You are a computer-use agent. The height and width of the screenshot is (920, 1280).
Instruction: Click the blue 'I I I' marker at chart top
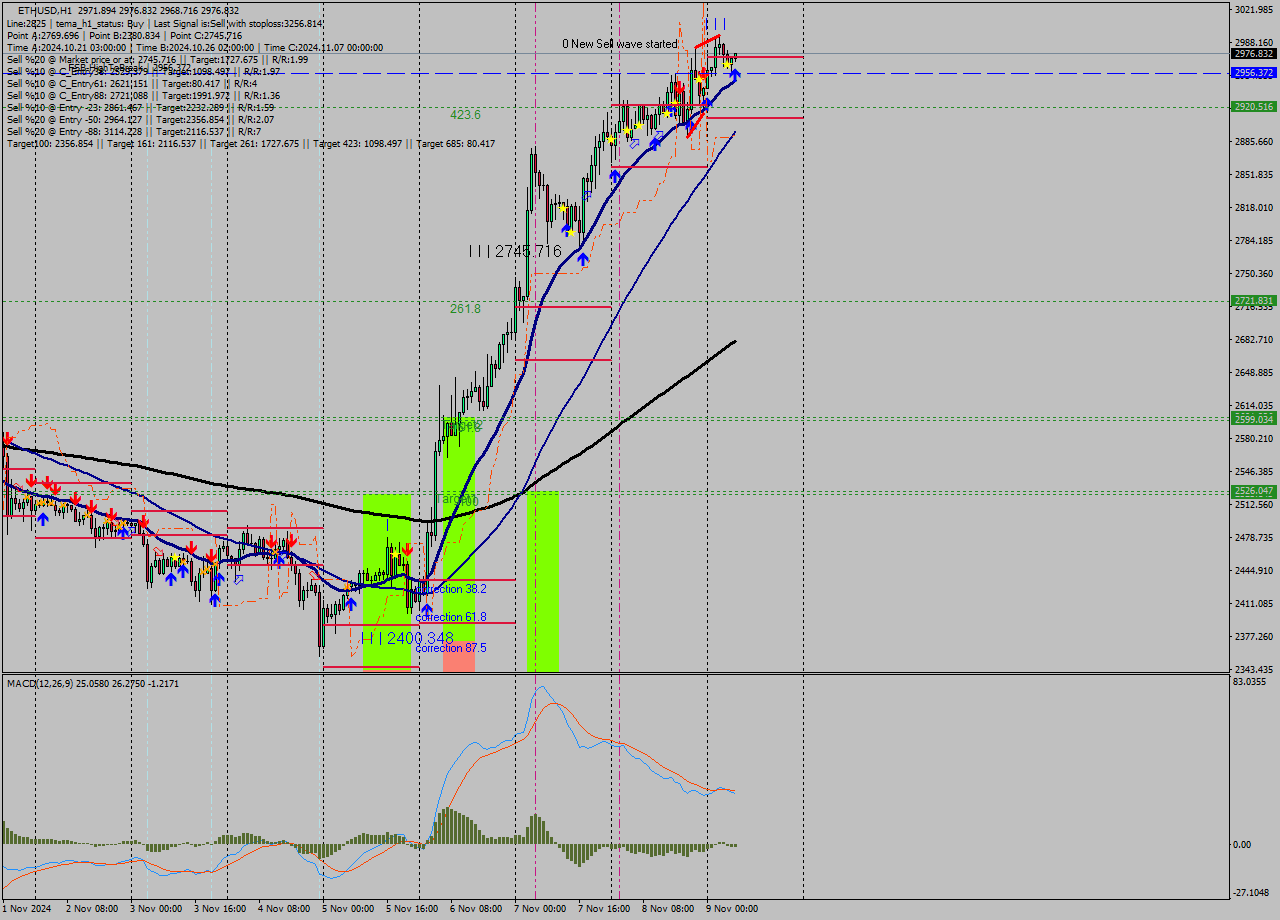(x=716, y=23)
